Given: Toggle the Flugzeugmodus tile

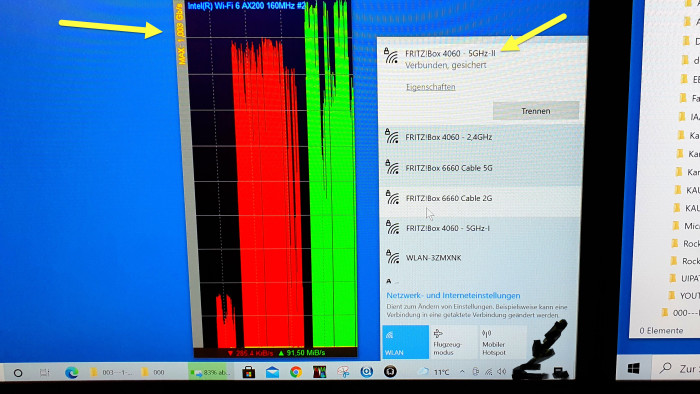Looking at the screenshot, I should 453,342.
